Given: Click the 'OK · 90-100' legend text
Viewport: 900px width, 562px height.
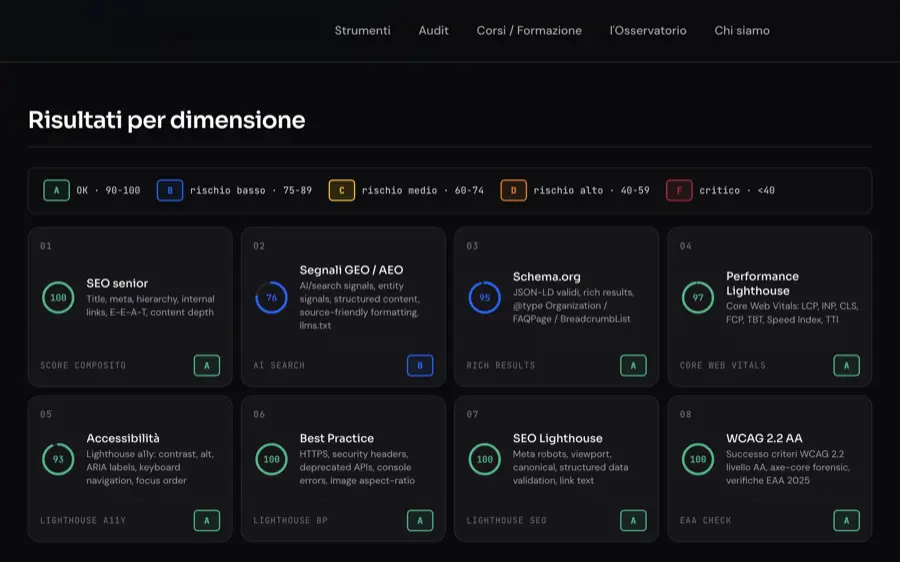Looking at the screenshot, I should point(108,190).
